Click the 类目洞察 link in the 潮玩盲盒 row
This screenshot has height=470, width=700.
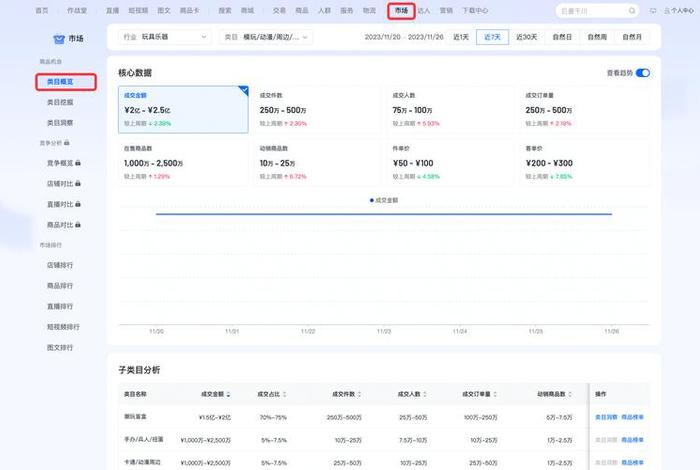point(606,417)
